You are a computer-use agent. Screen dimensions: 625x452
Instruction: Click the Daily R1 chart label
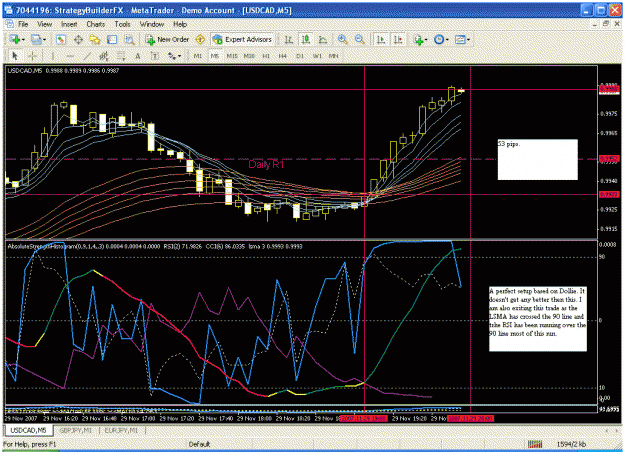pyautogui.click(x=266, y=164)
